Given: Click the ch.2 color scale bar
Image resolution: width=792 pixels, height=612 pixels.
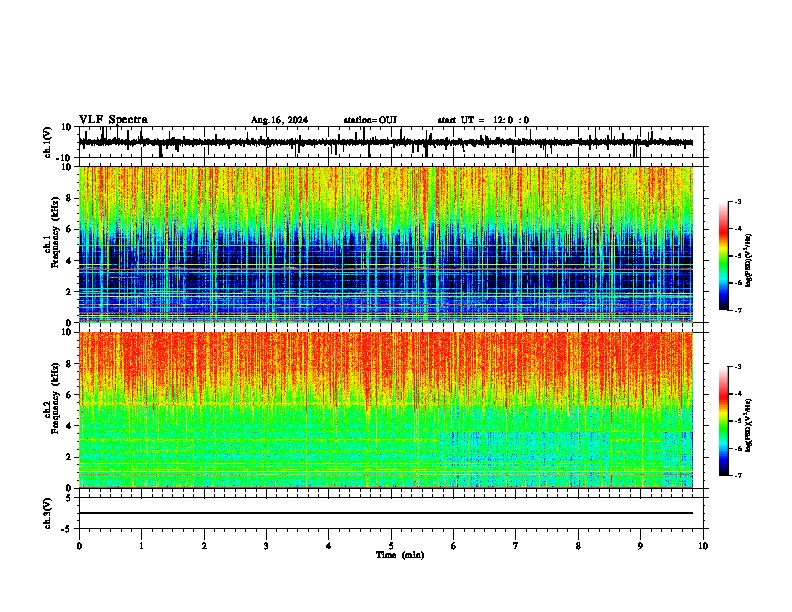Looking at the screenshot, I should coord(724,421).
